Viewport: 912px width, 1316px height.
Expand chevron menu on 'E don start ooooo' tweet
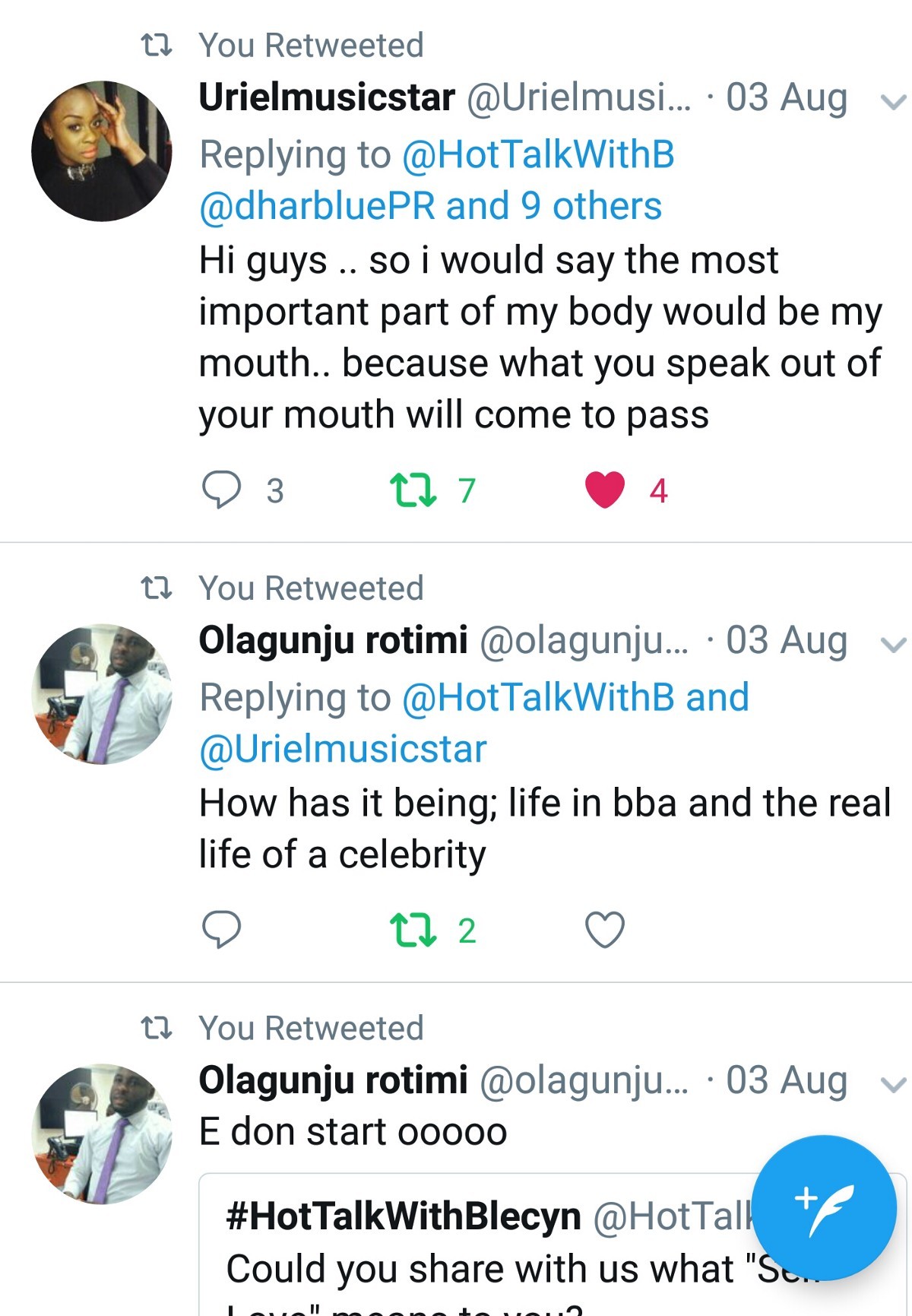tap(892, 1084)
